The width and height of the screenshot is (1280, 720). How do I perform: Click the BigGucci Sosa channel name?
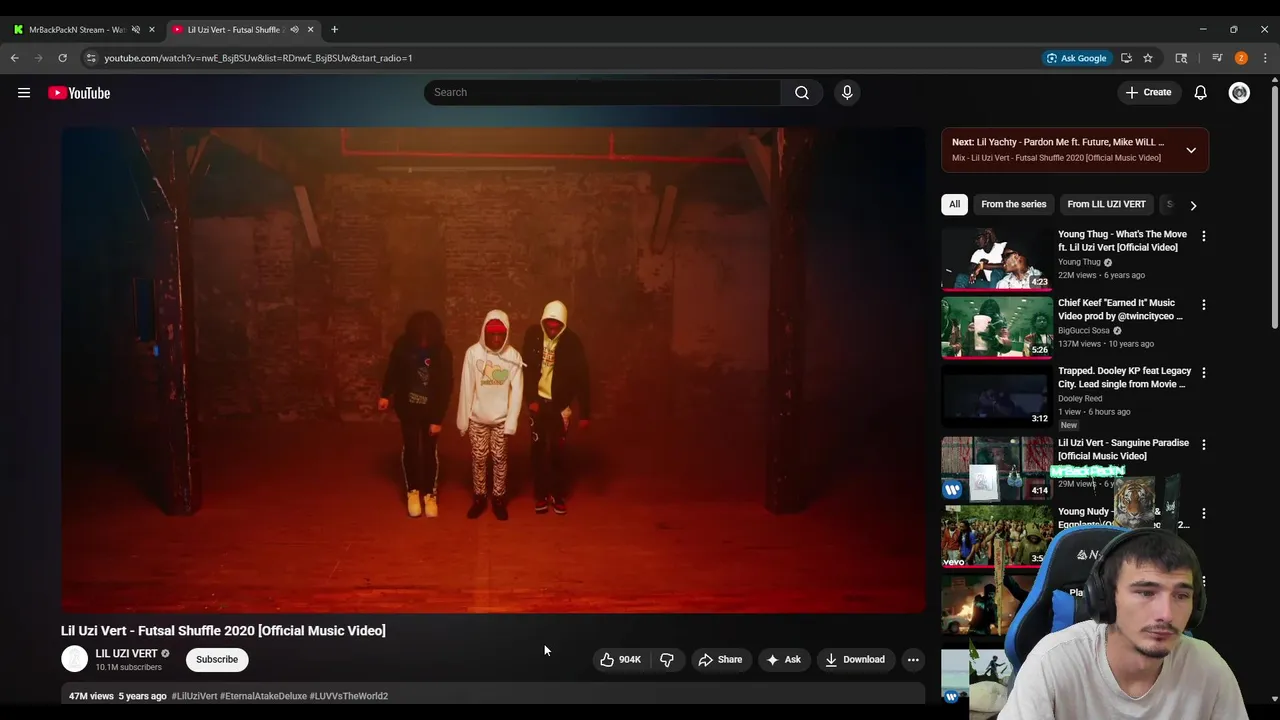[x=1084, y=331]
